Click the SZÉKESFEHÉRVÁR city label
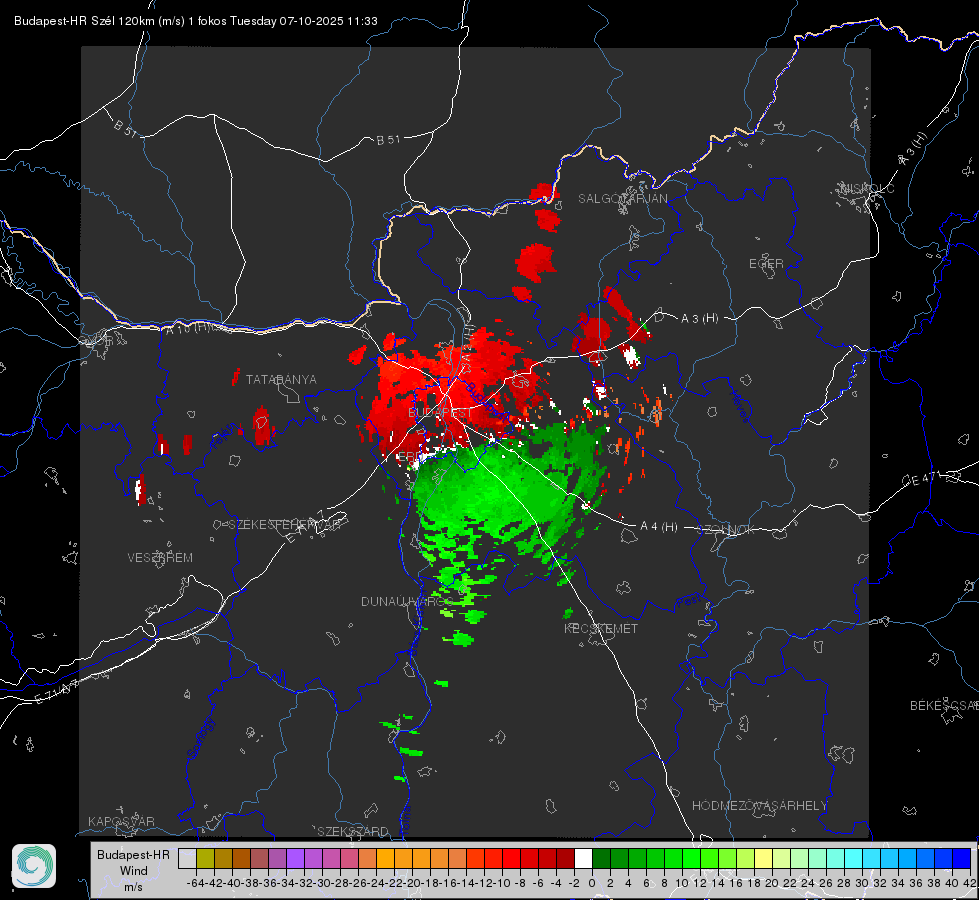 (285, 525)
